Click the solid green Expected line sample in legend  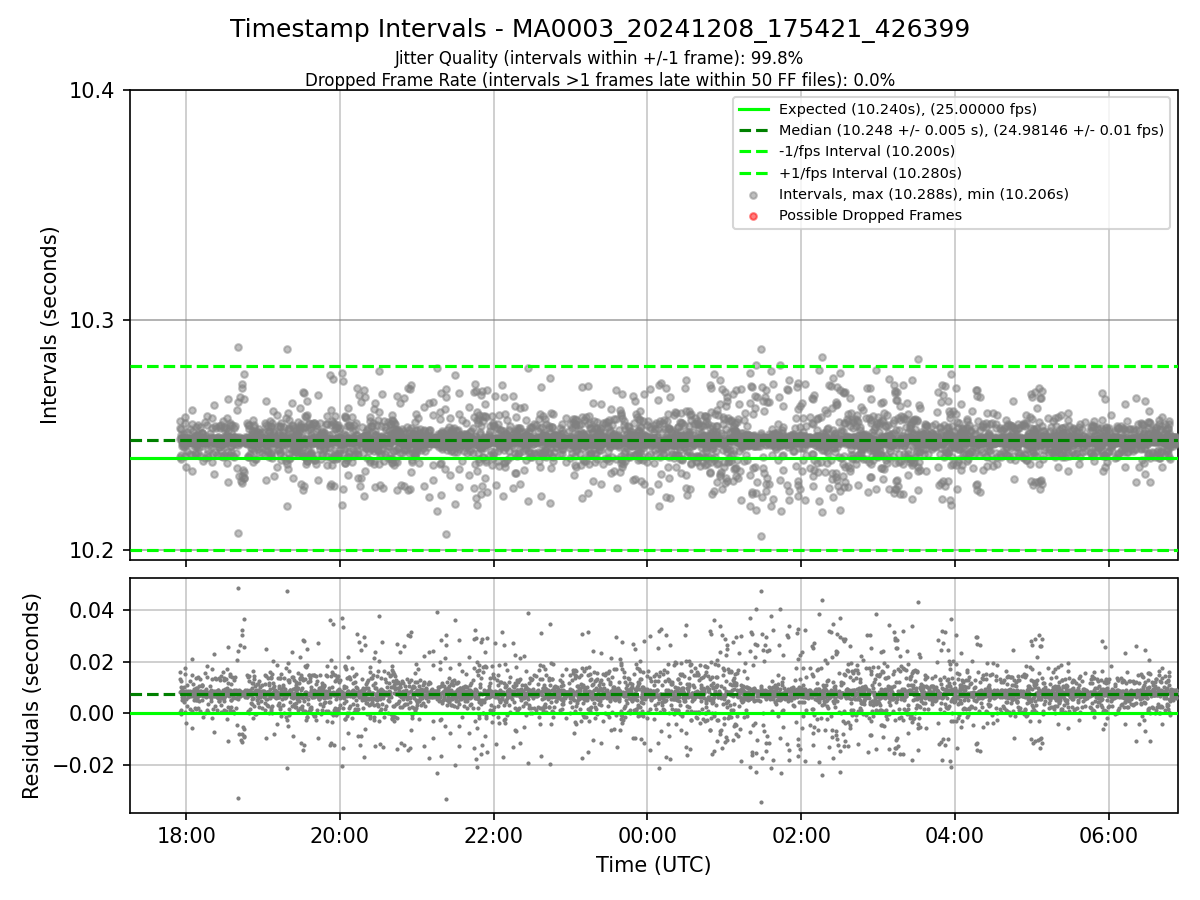pos(754,109)
